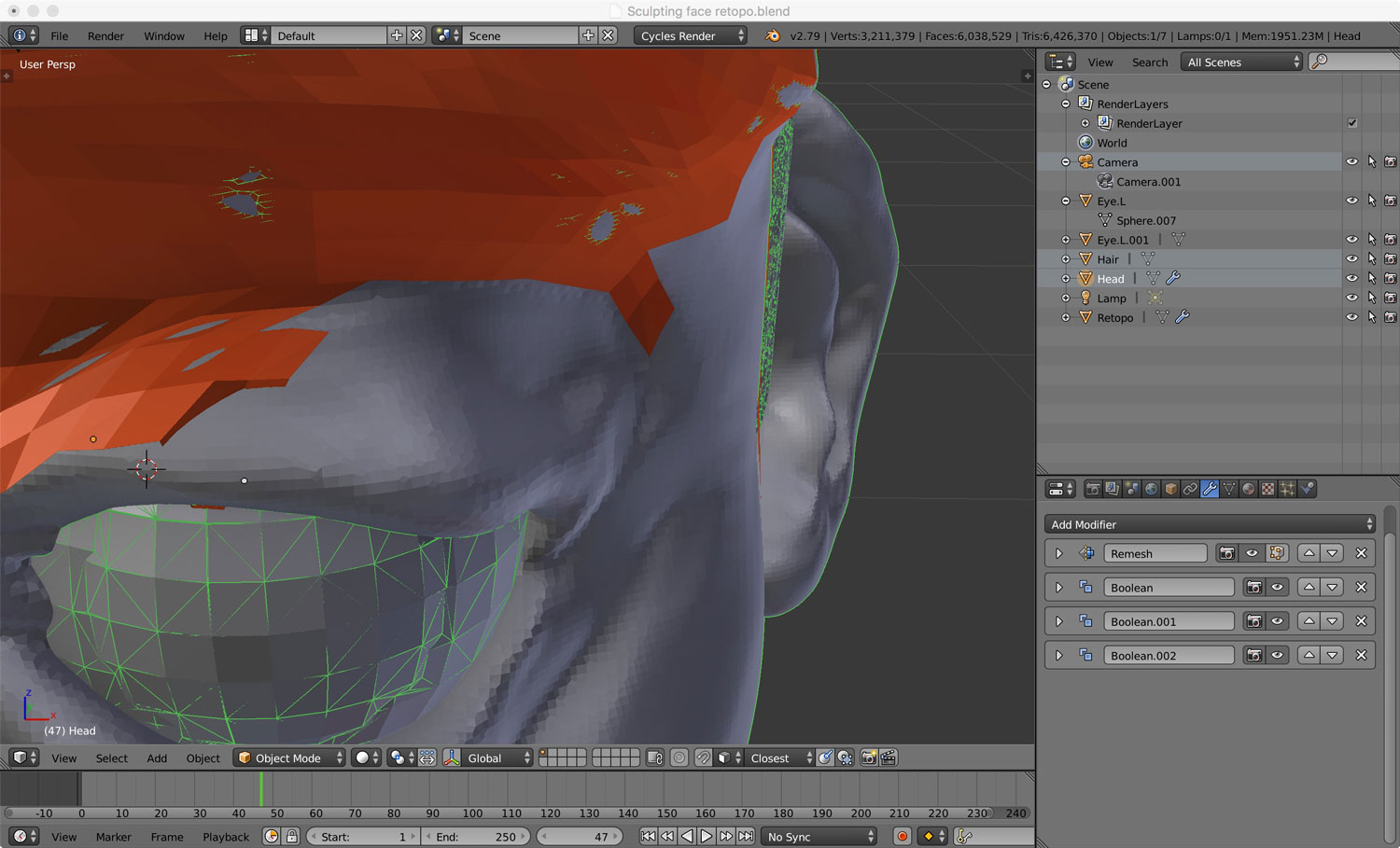
Task: Move the Remesh modifier down
Action: pos(1332,553)
